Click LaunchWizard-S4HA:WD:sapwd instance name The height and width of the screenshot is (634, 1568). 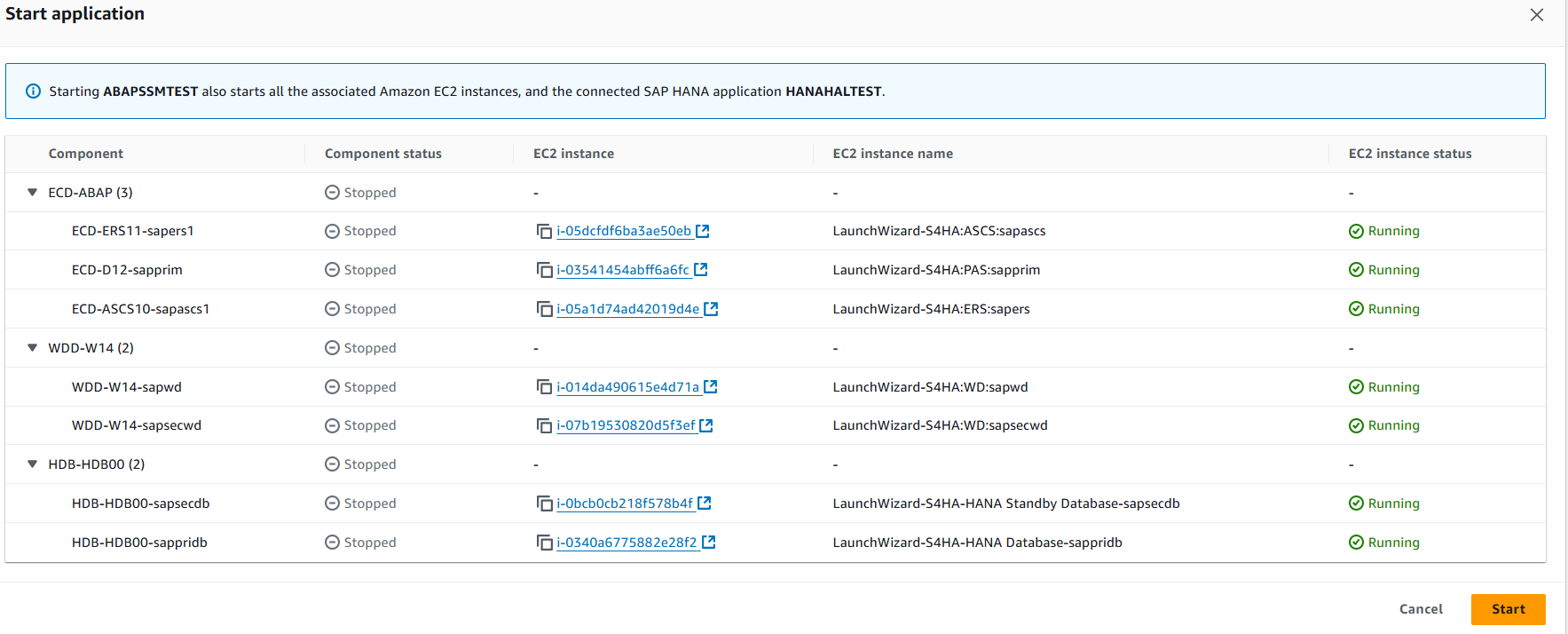click(930, 387)
